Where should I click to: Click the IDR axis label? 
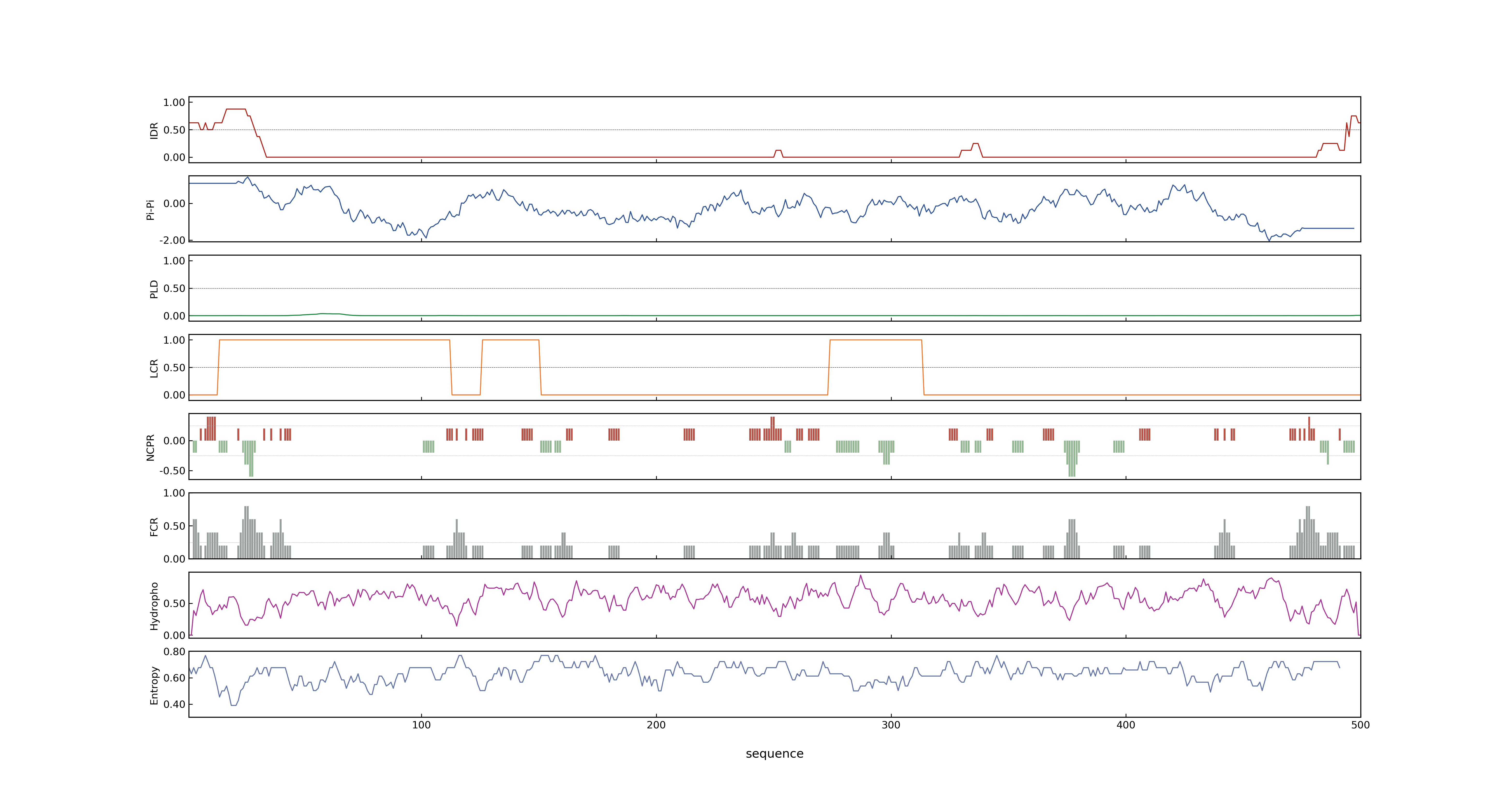click(x=154, y=130)
